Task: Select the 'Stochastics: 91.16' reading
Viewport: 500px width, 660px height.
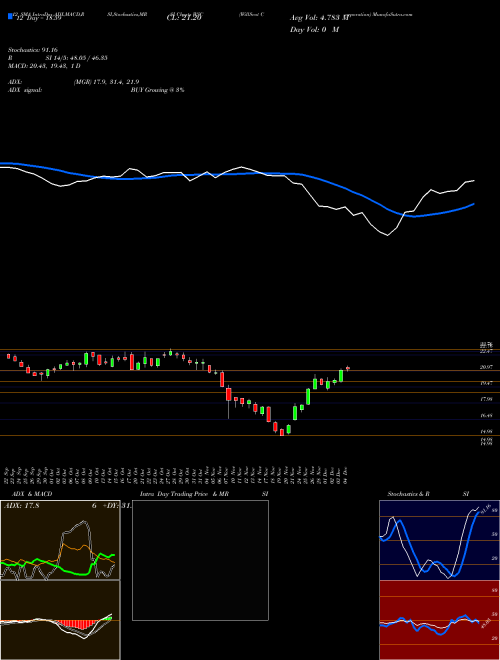Action: point(32,50)
